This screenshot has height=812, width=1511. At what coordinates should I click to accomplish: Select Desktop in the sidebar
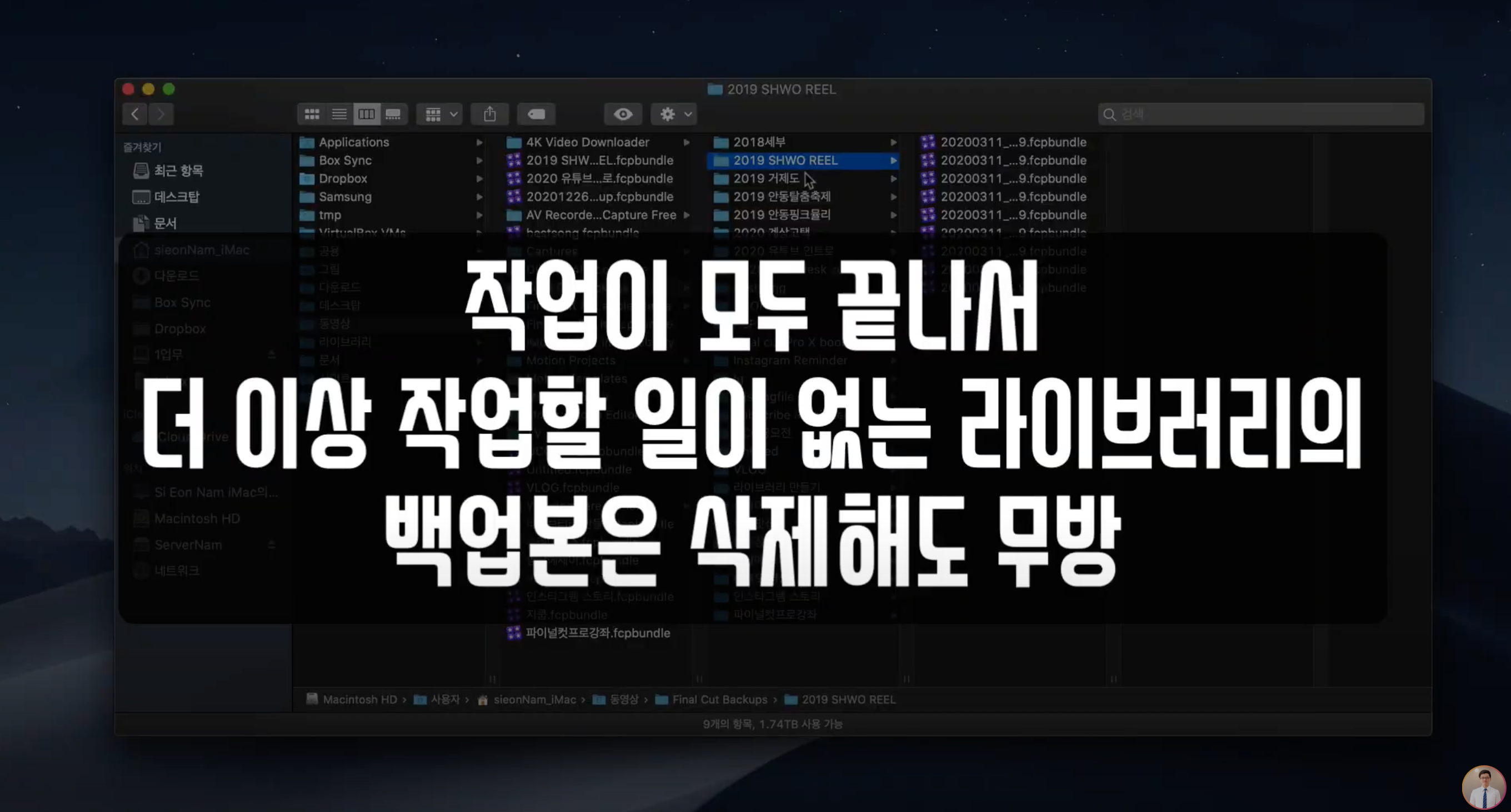click(x=176, y=197)
